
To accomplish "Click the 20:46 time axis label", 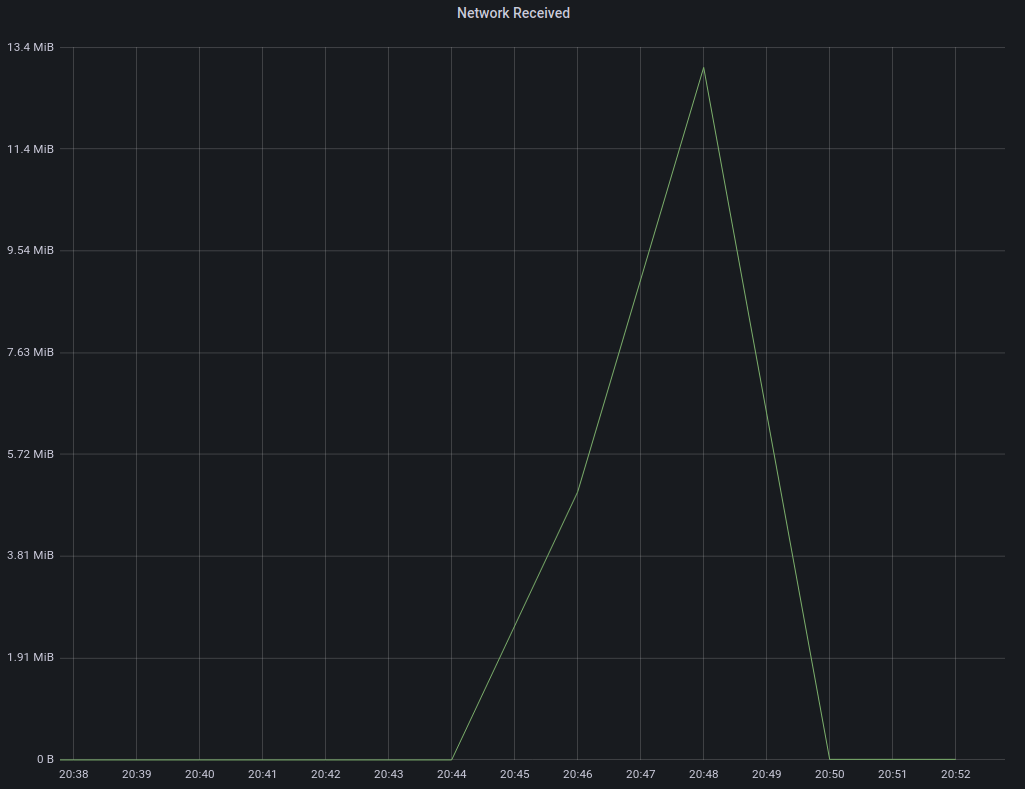I will click(577, 775).
